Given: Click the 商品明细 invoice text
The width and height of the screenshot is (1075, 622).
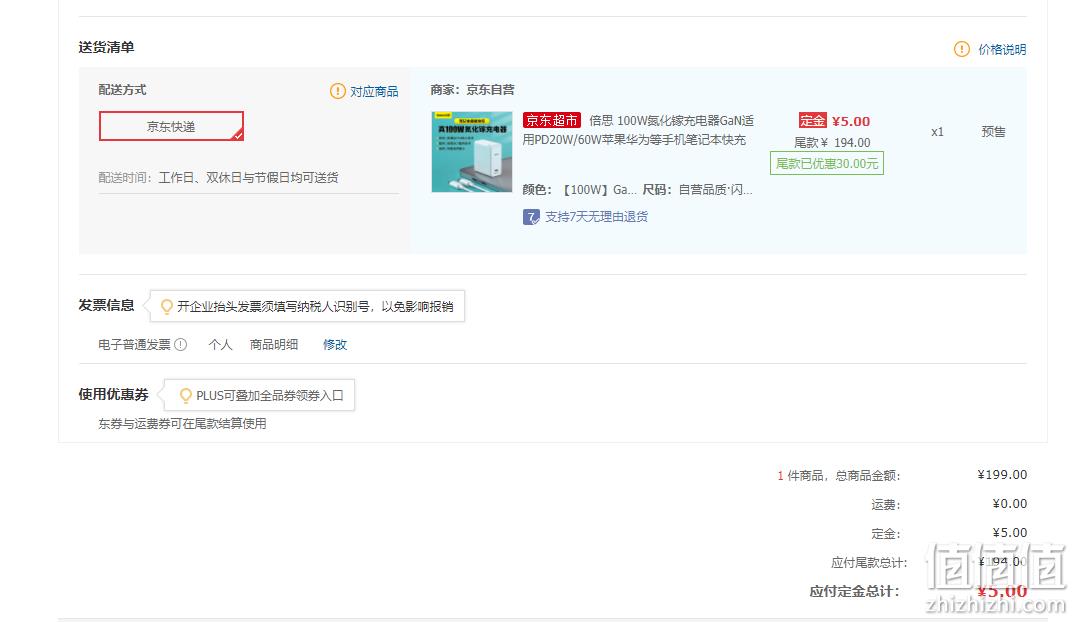Looking at the screenshot, I should (274, 344).
